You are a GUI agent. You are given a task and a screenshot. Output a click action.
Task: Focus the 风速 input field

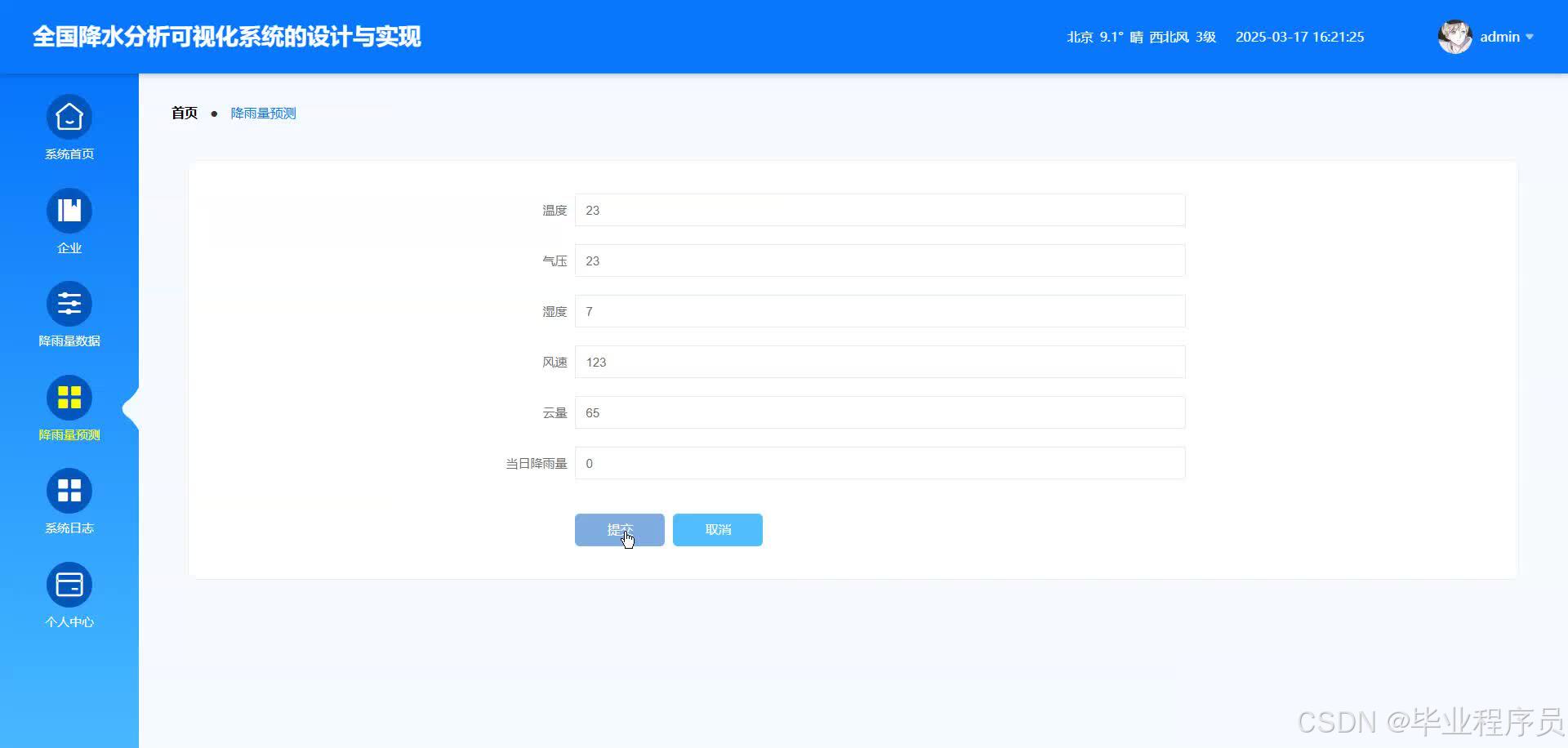[x=880, y=362]
